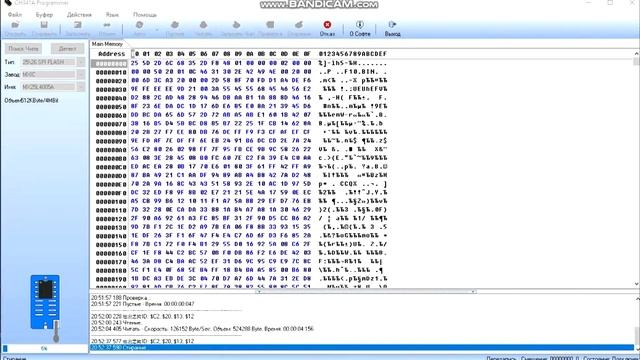Image resolution: width=640 pixels, height=360 pixels.
Task: Open the dropdown arrow beside Авто
Action: pos(157,29)
